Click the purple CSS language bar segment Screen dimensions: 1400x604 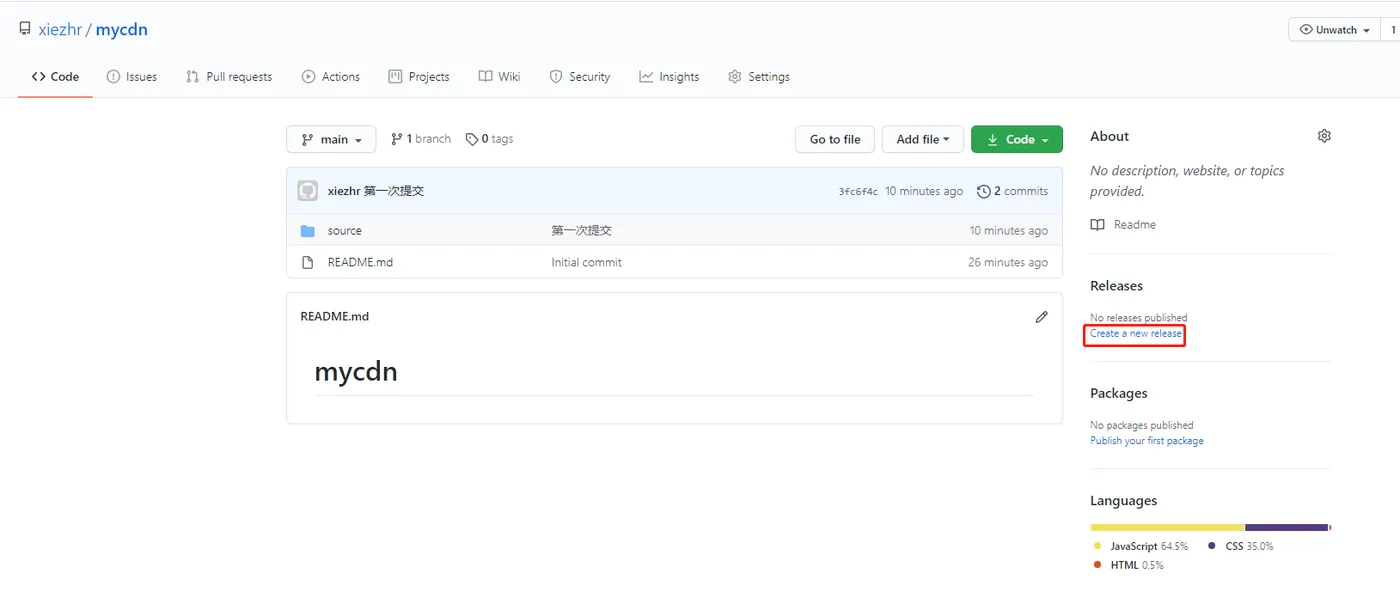1286,527
